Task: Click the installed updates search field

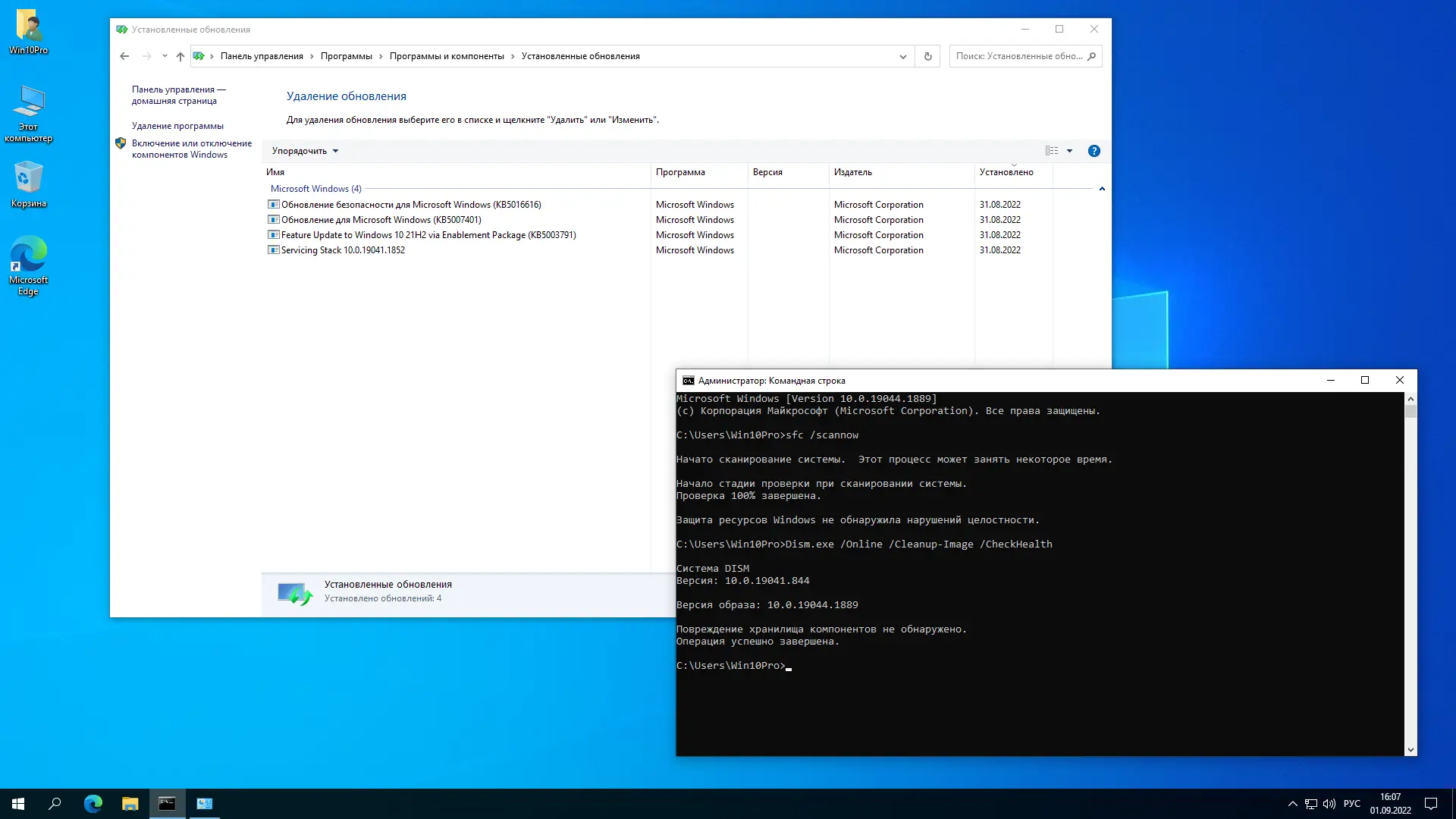Action: [x=1018, y=56]
